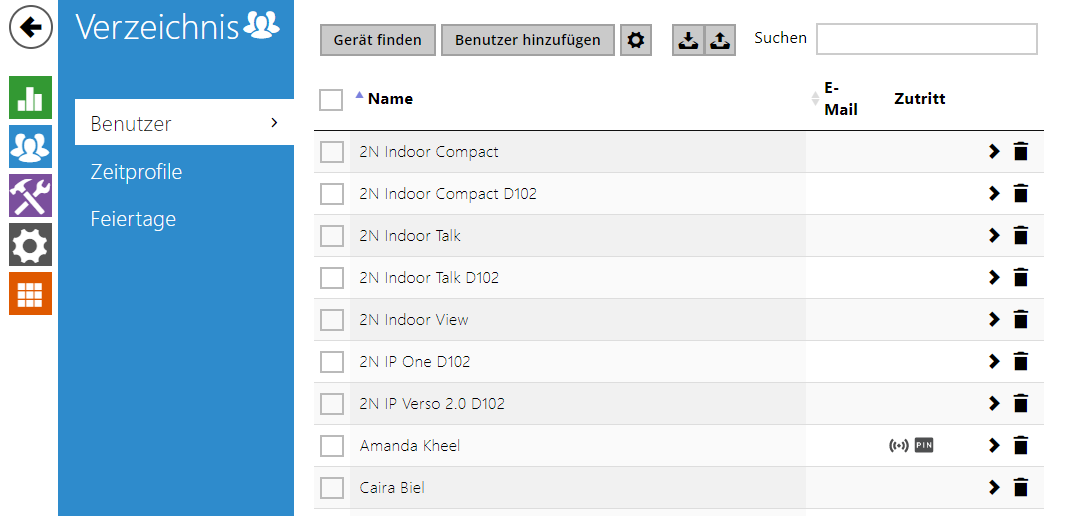The width and height of the screenshot is (1071, 516).
Task: Delete the 2N Indoor Talk entry
Action: point(1020,236)
